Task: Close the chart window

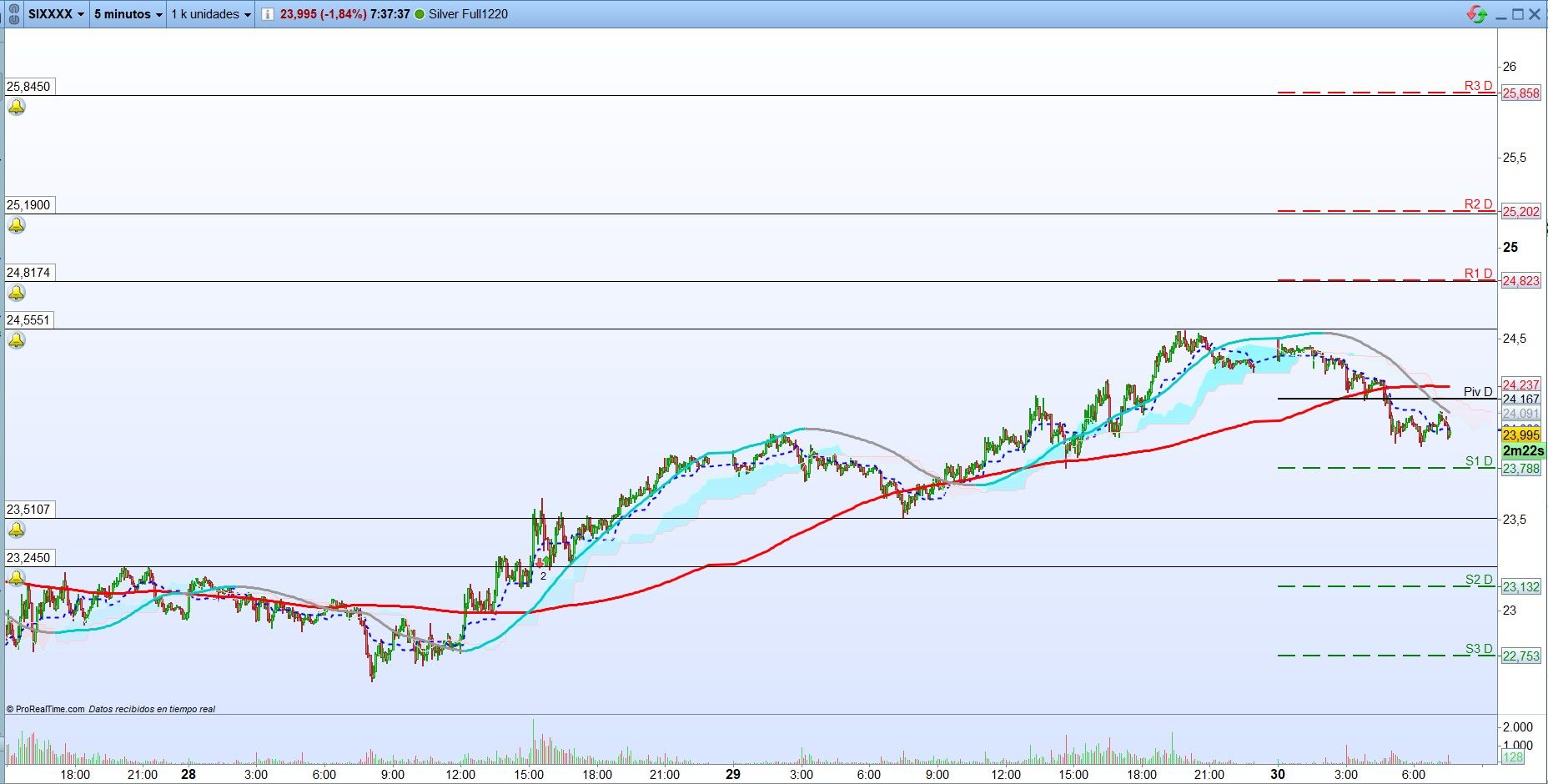Action: point(1535,14)
